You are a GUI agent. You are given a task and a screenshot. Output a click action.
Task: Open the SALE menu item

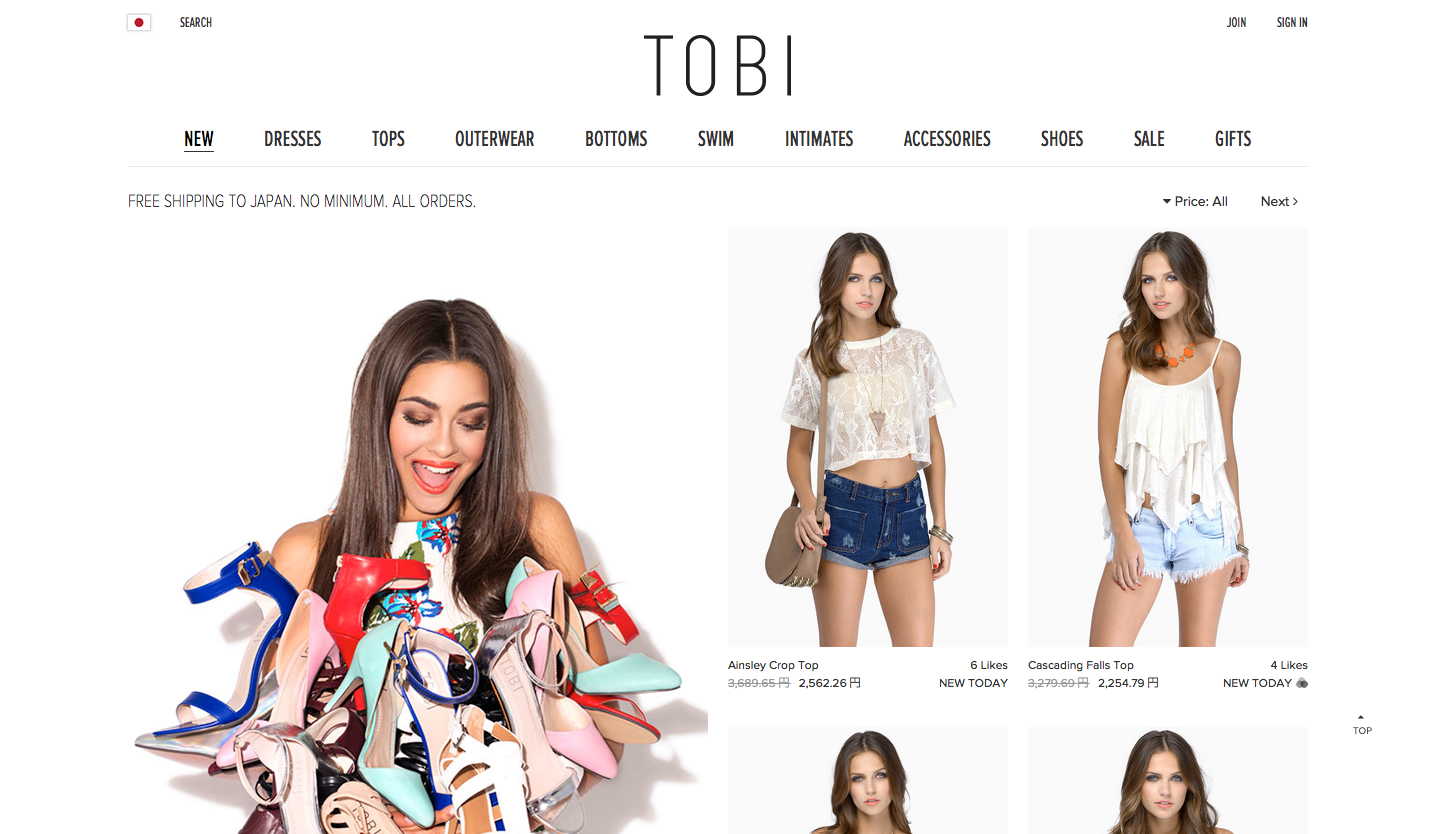(x=1149, y=139)
